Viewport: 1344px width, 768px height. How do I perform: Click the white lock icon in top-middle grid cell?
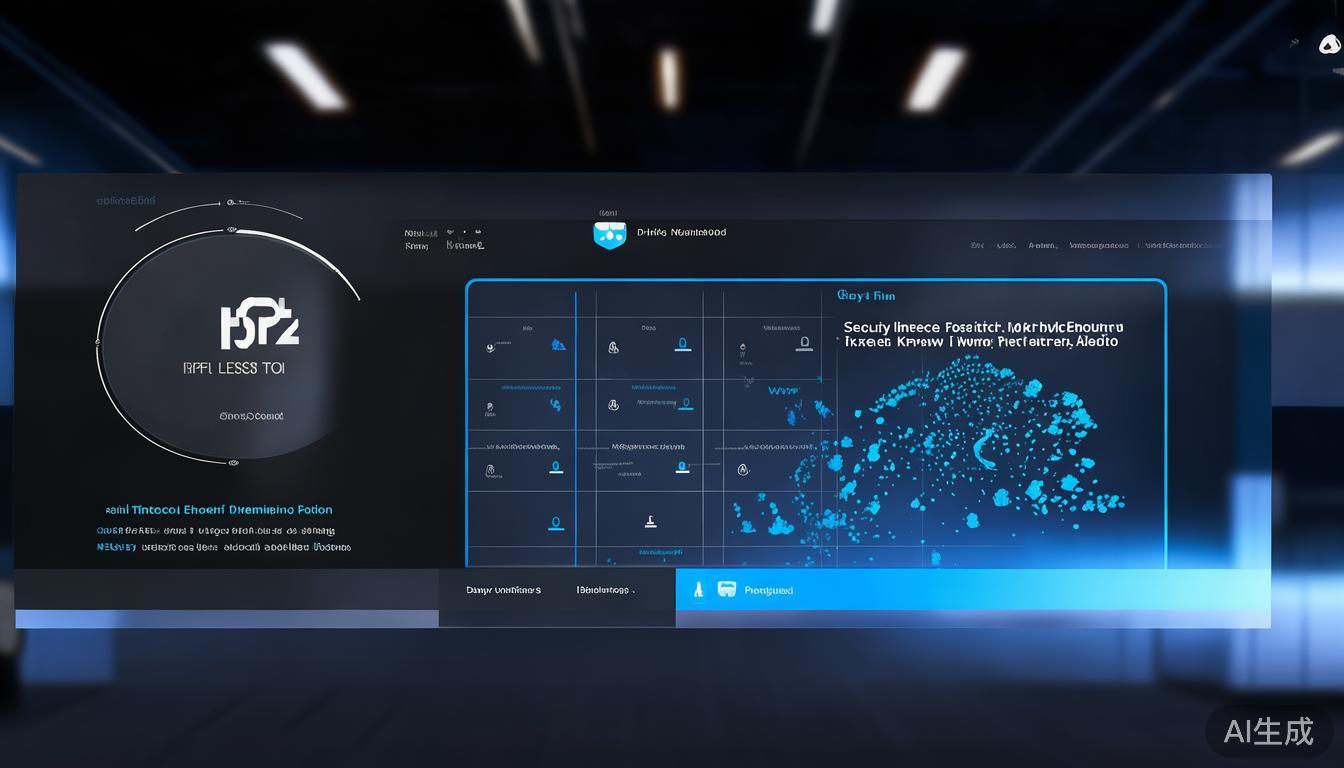point(613,347)
